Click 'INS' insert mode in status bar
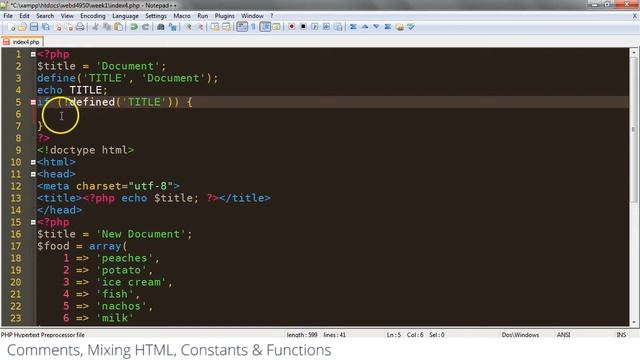Image resolution: width=640 pixels, height=360 pixels. [x=621, y=335]
